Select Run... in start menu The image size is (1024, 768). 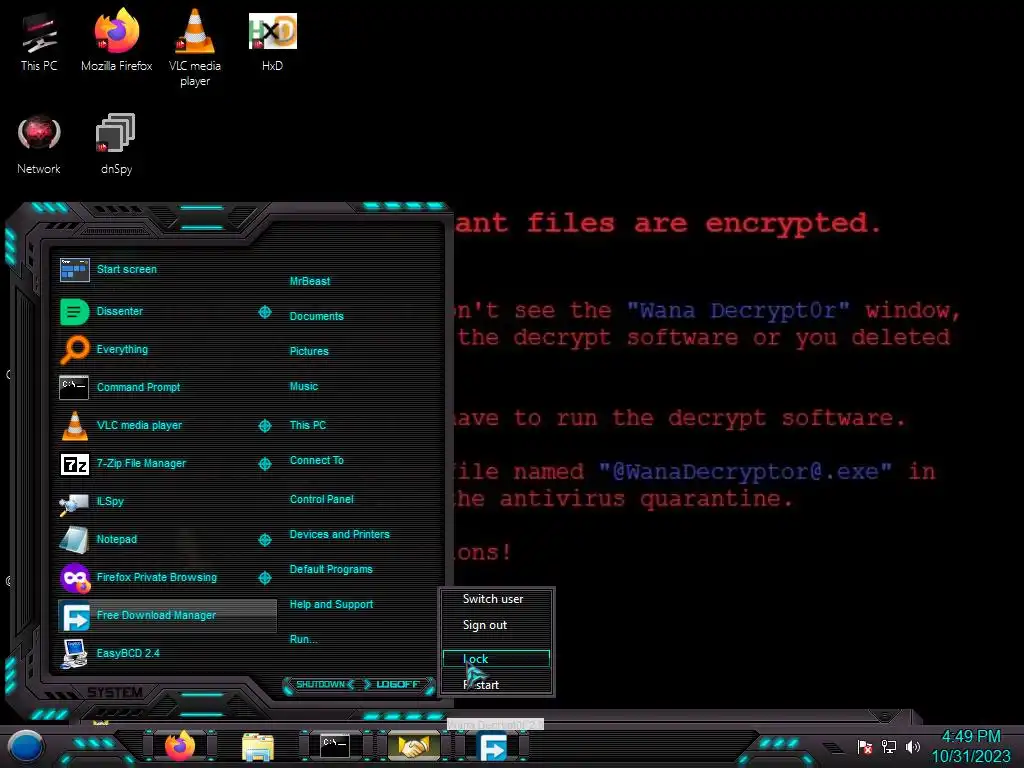coord(303,639)
